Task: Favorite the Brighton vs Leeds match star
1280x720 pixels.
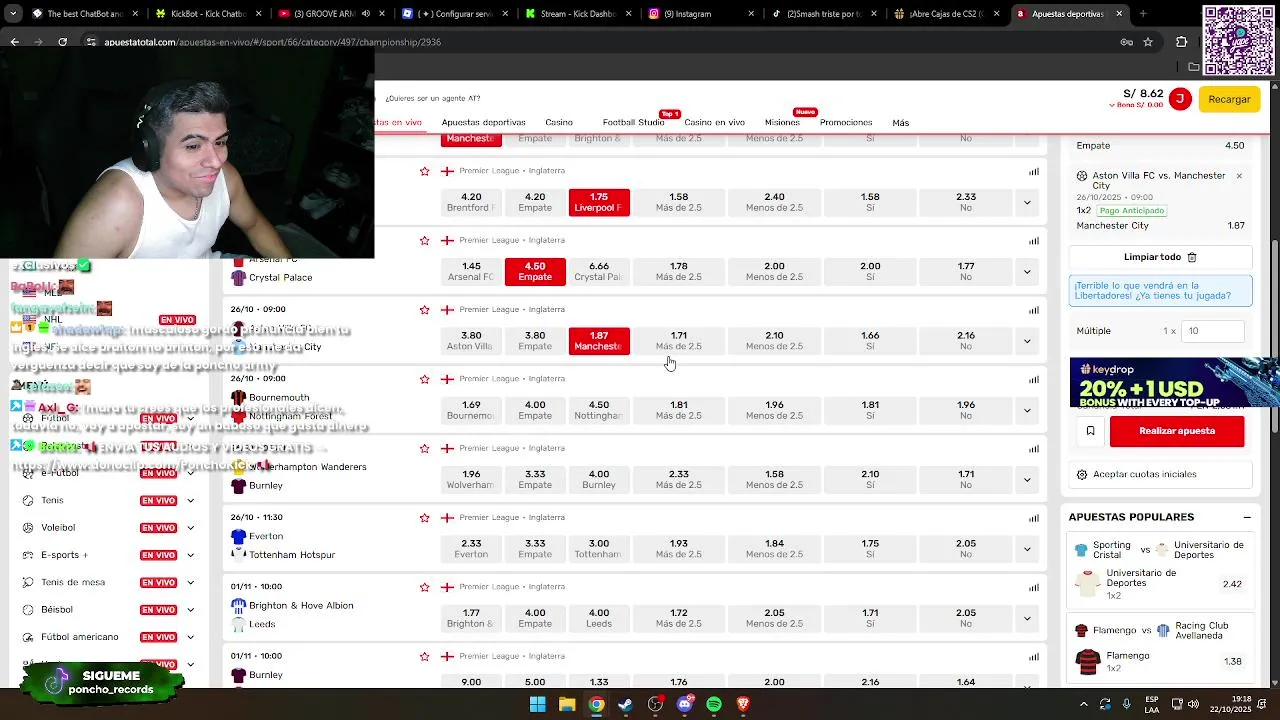Action: [424, 587]
